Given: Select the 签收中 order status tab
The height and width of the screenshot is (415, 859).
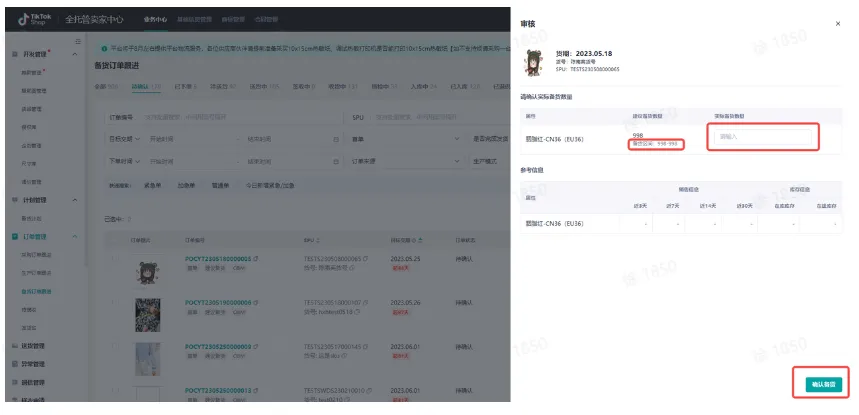Looking at the screenshot, I should [303, 87].
